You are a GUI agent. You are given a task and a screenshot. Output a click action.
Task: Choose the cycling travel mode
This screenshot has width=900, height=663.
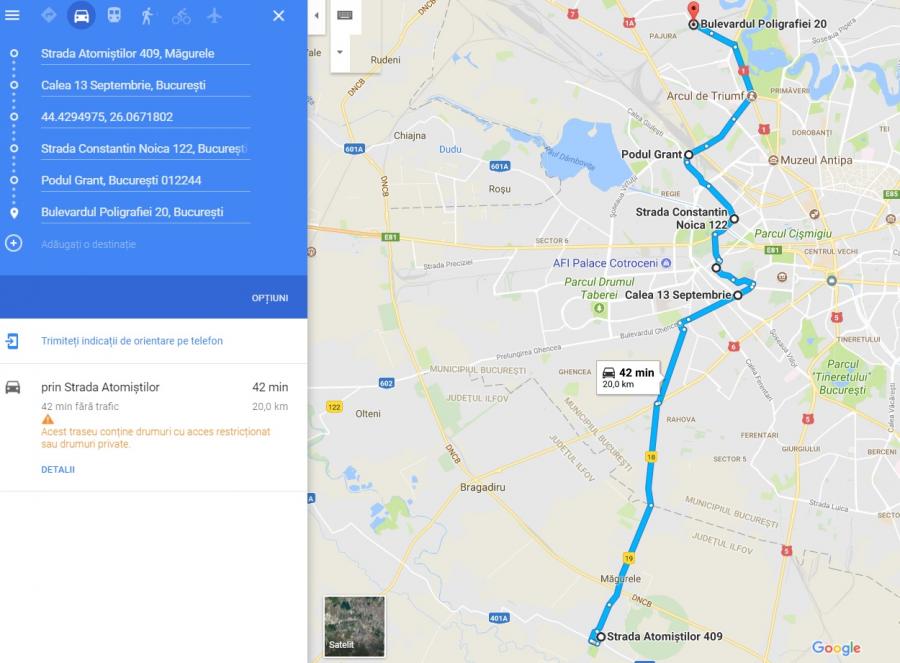point(181,15)
